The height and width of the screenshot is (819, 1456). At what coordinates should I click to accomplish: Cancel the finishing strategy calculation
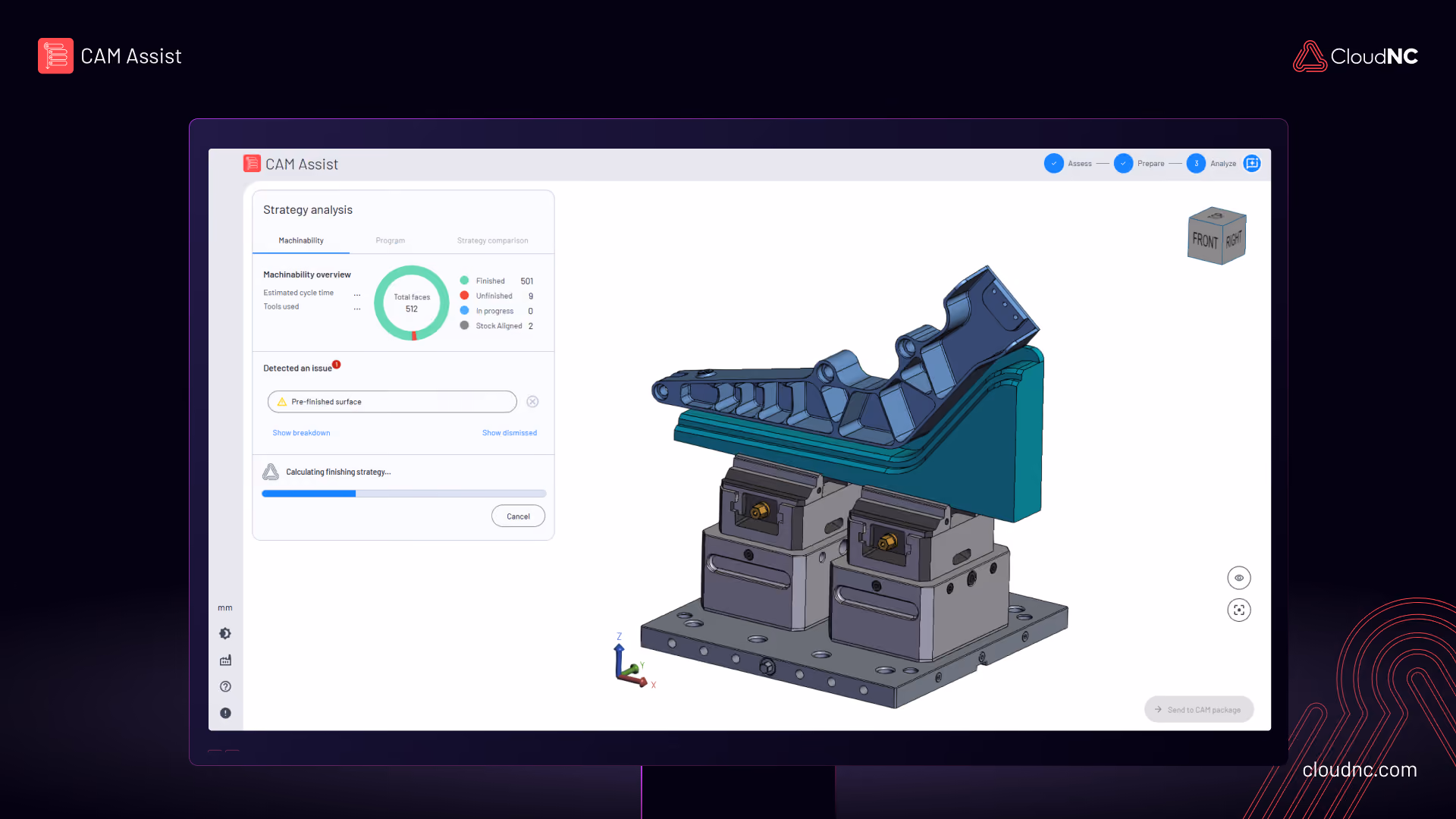tap(518, 516)
